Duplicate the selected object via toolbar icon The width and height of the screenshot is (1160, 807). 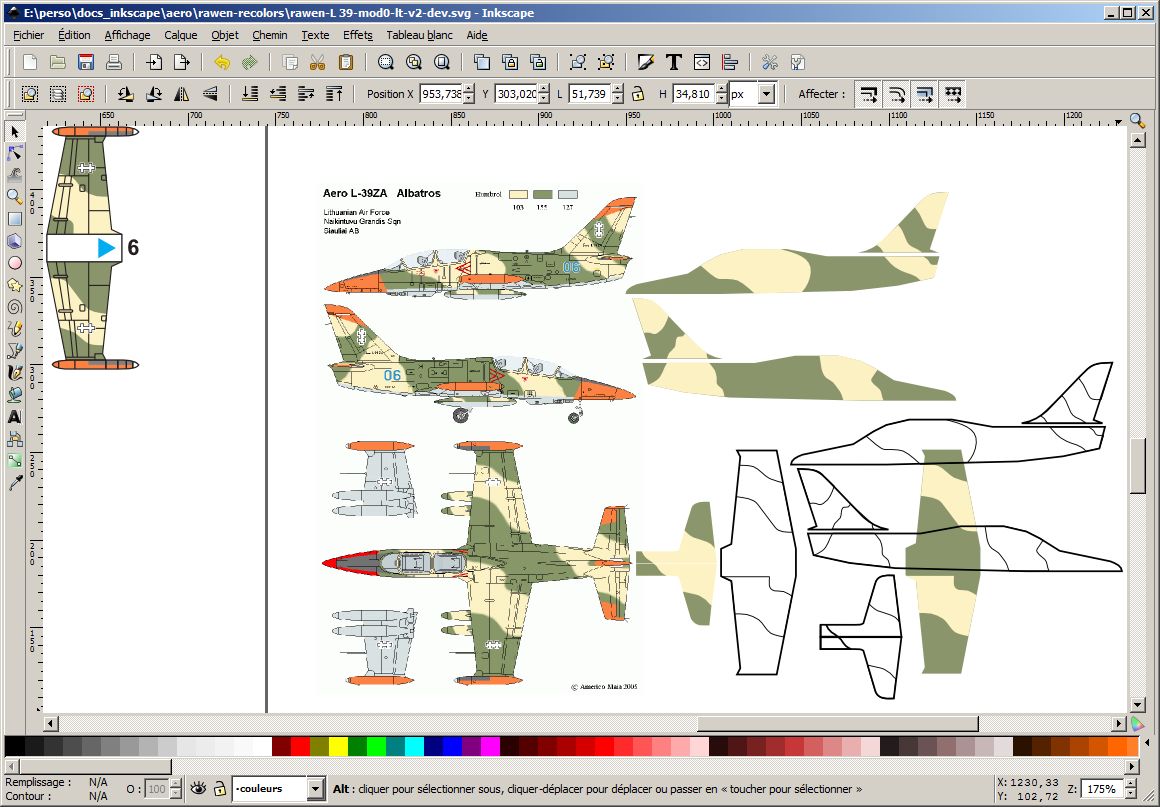pos(482,62)
